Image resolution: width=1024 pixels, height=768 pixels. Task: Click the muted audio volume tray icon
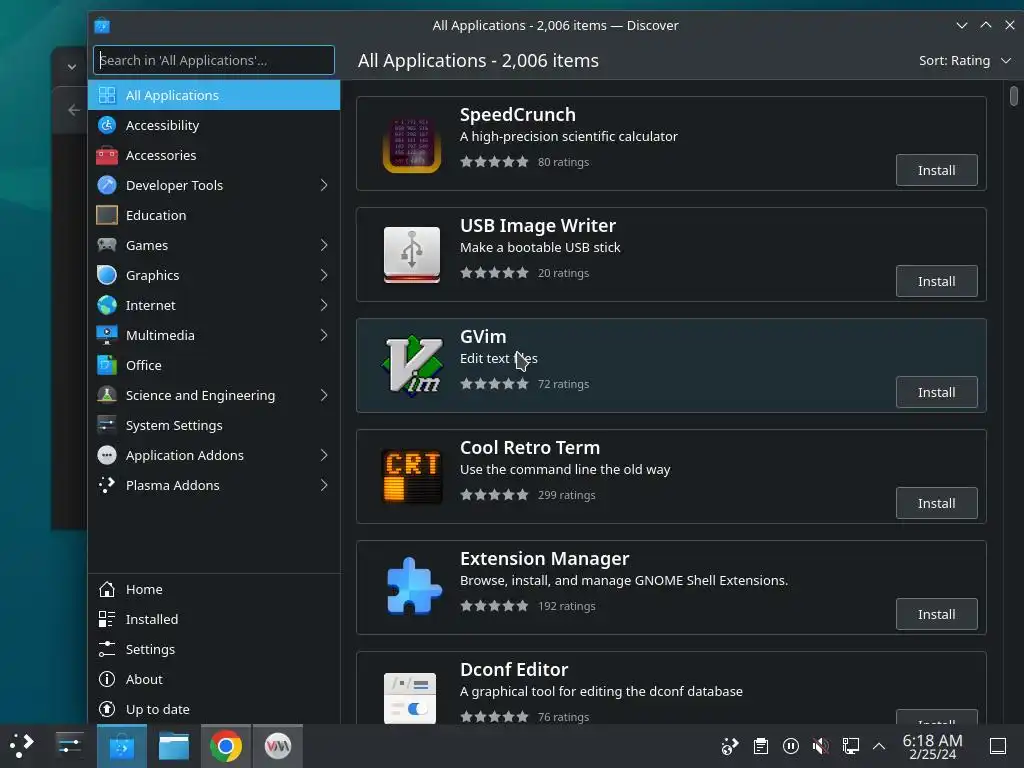[820, 746]
